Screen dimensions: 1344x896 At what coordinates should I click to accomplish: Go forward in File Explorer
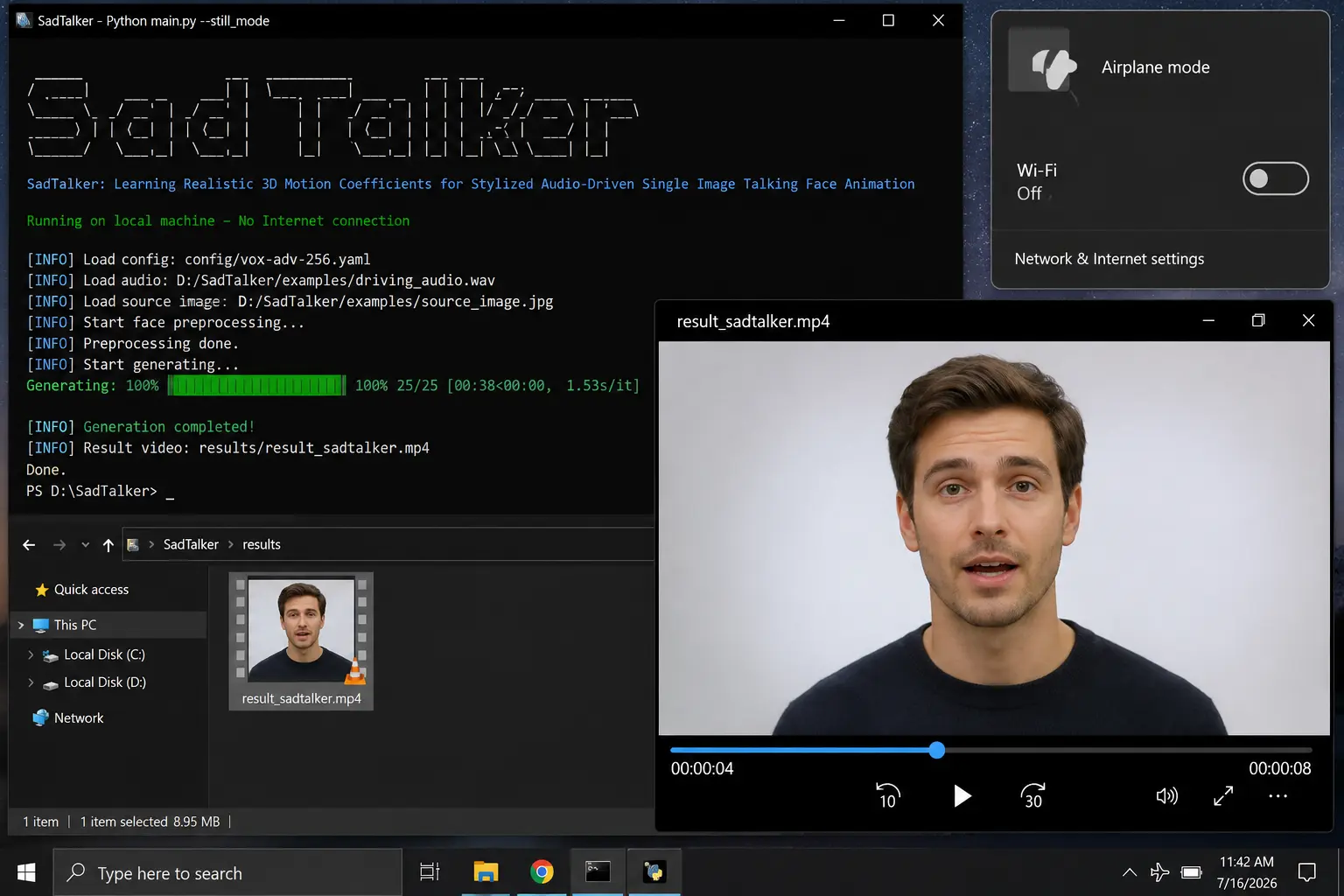coord(59,545)
